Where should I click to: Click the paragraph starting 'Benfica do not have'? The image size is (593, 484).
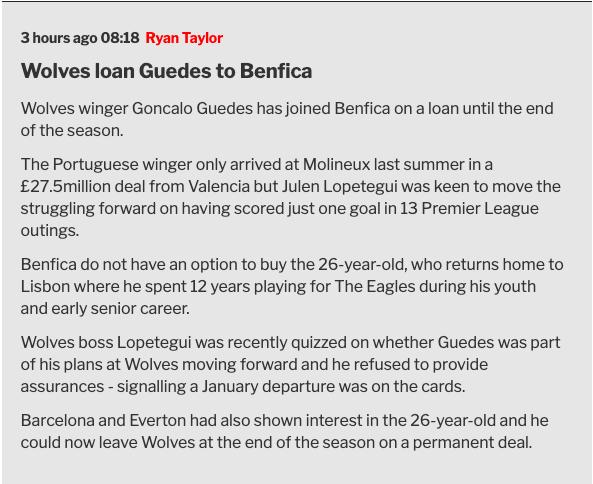click(x=292, y=286)
